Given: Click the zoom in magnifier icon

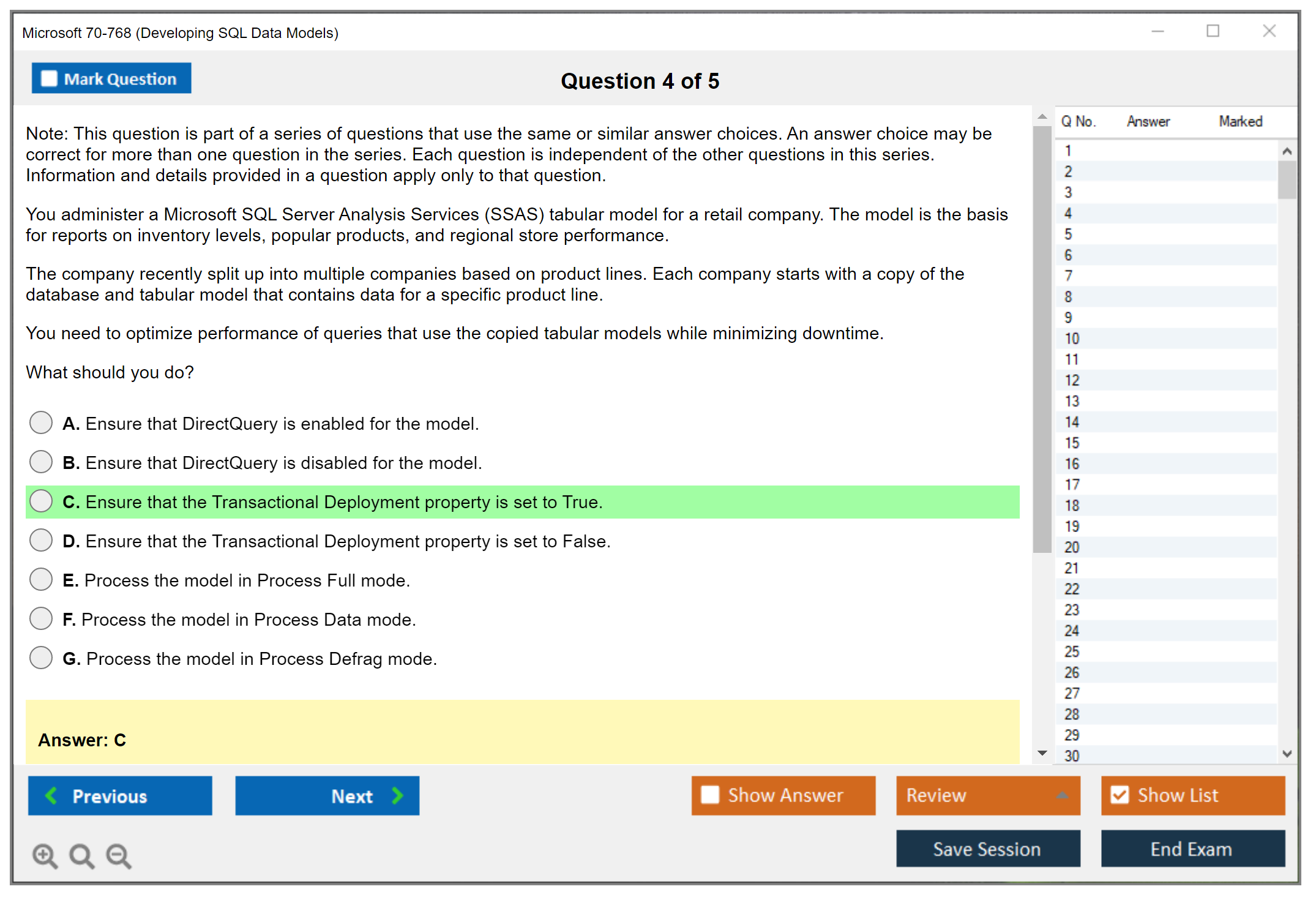Looking at the screenshot, I should point(45,855).
